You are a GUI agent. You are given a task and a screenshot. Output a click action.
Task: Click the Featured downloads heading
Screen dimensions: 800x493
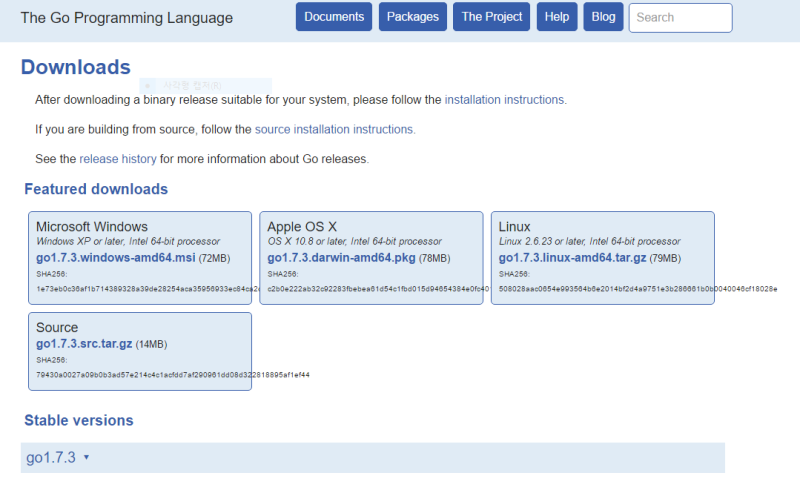coord(96,189)
